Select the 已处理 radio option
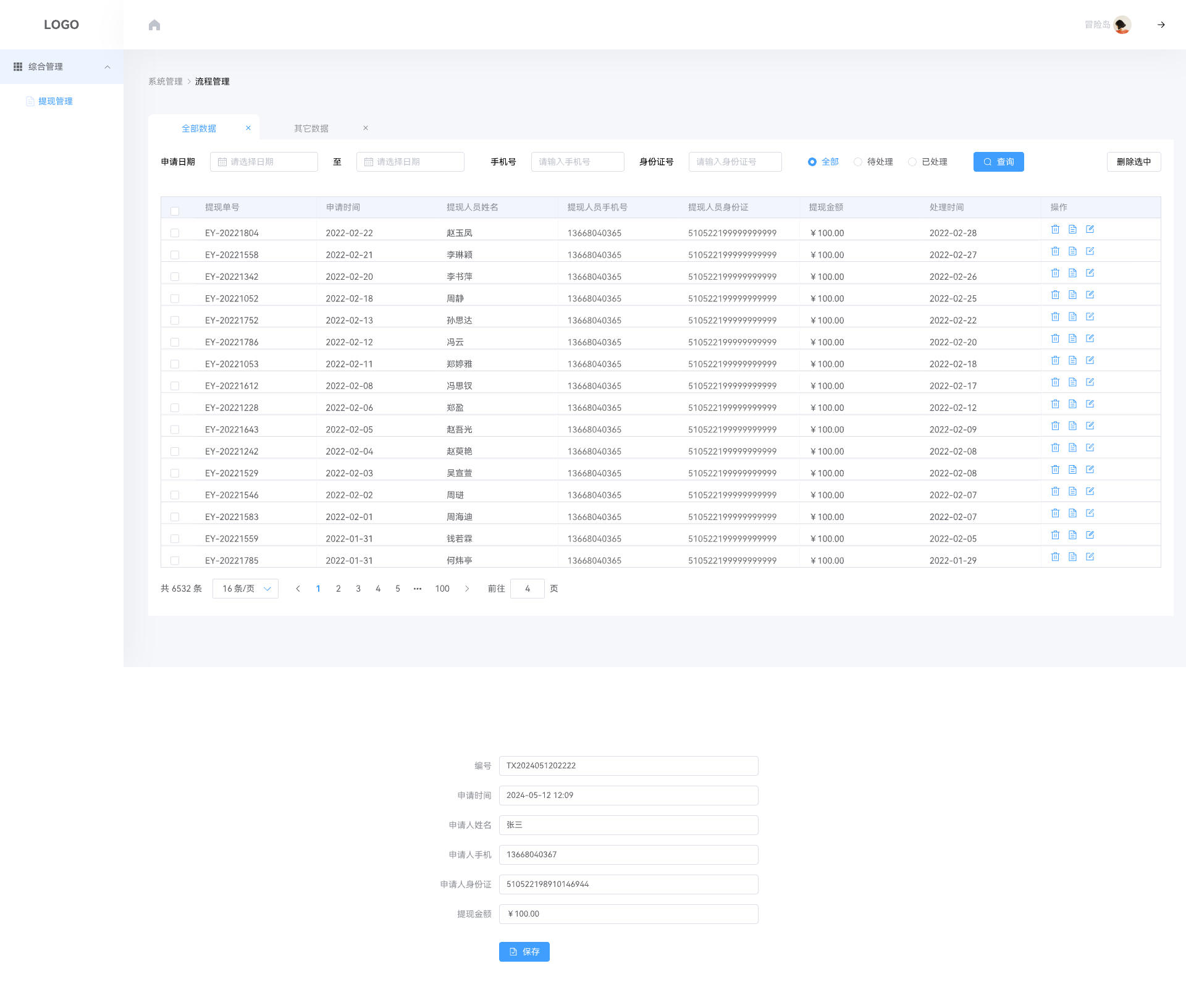 [912, 162]
